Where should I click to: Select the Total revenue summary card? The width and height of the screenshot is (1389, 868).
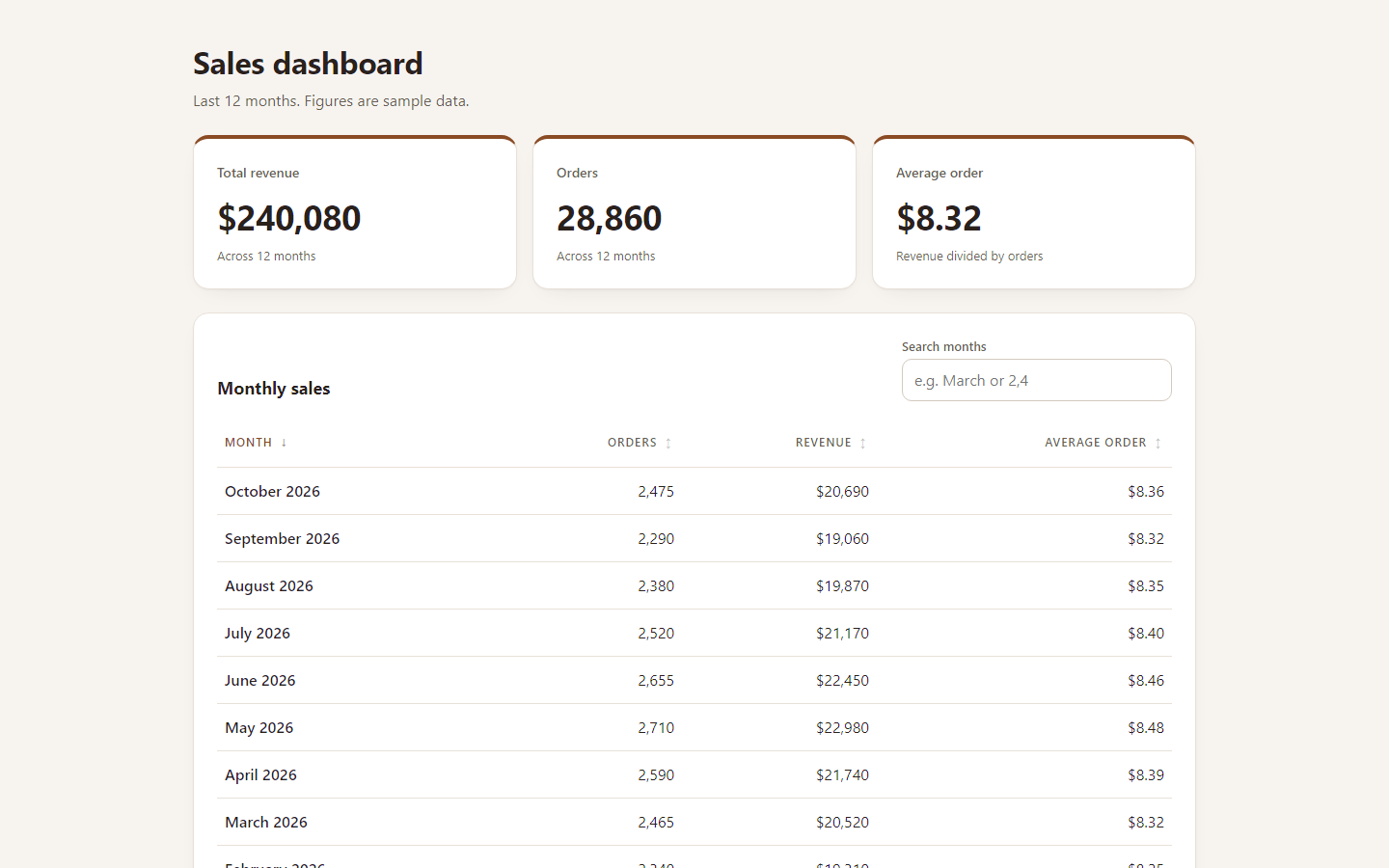pos(355,212)
